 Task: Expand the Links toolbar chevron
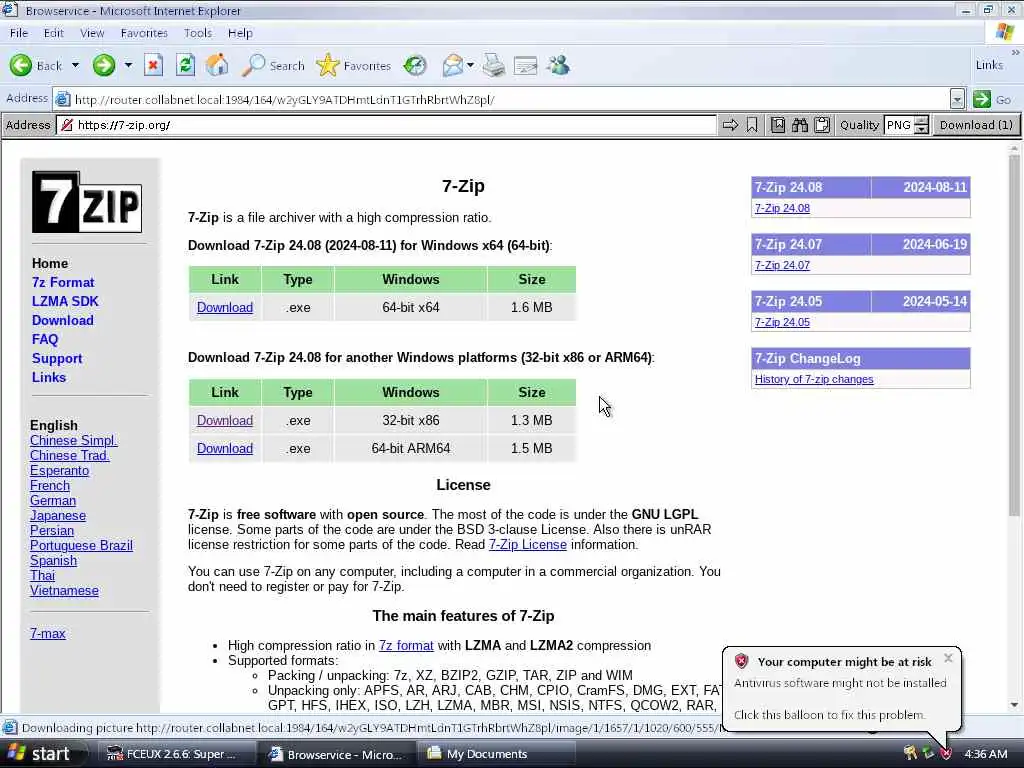(1016, 52)
